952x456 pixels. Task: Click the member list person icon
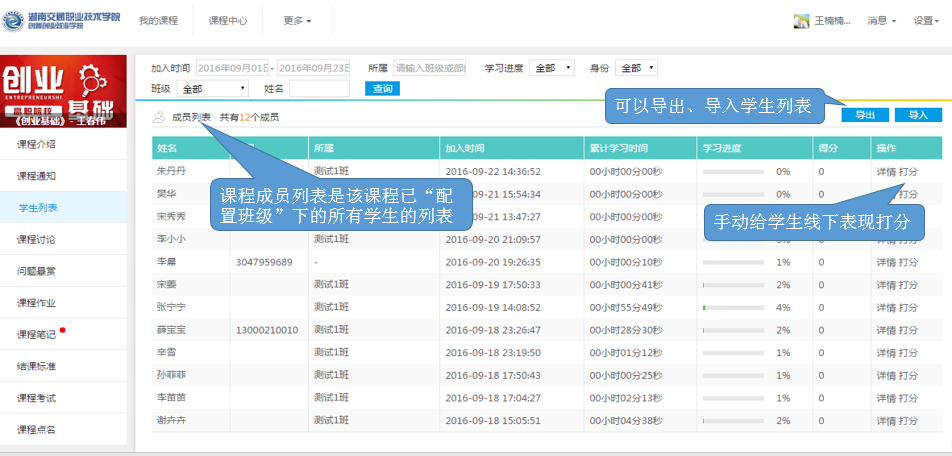(159, 117)
